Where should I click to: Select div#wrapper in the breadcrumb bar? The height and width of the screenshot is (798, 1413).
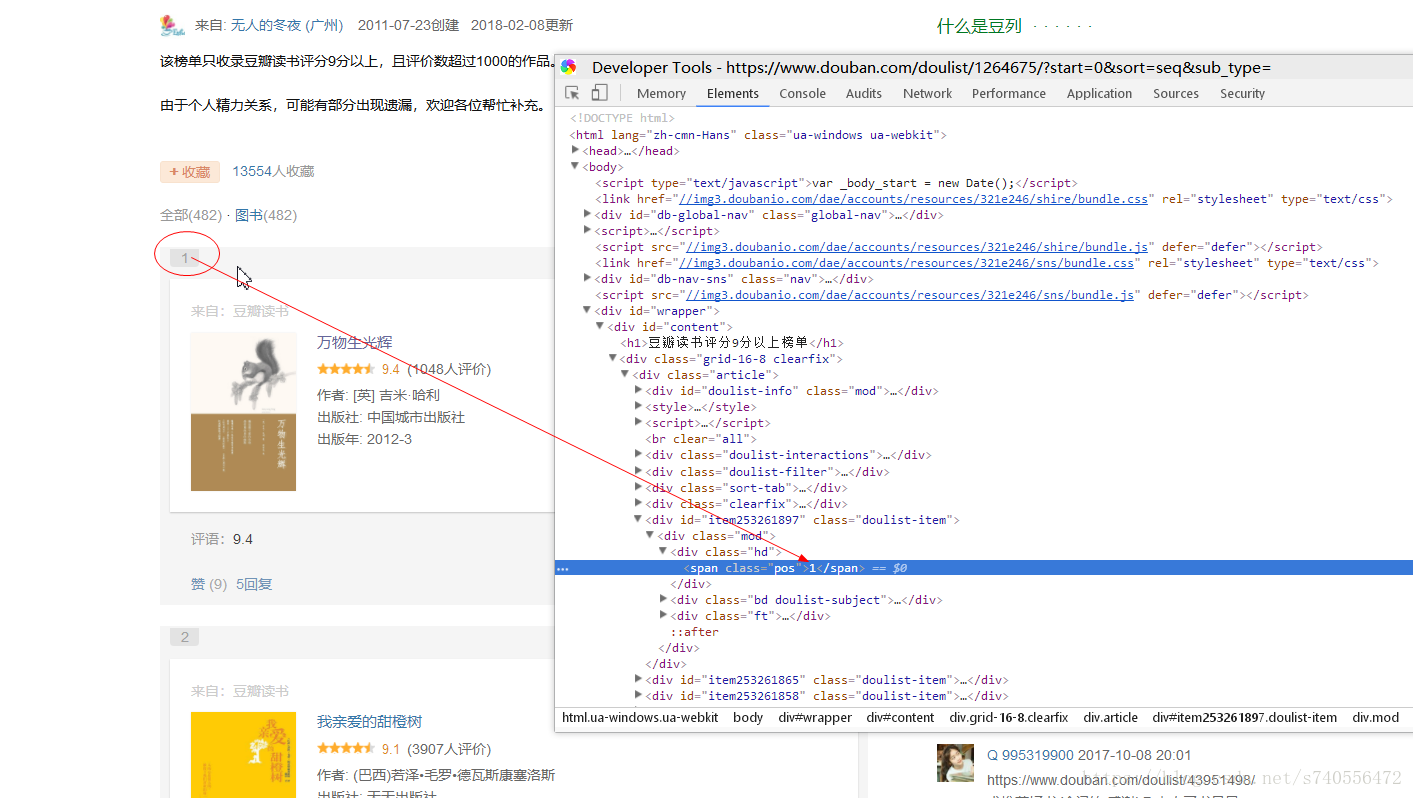pyautogui.click(x=815, y=717)
